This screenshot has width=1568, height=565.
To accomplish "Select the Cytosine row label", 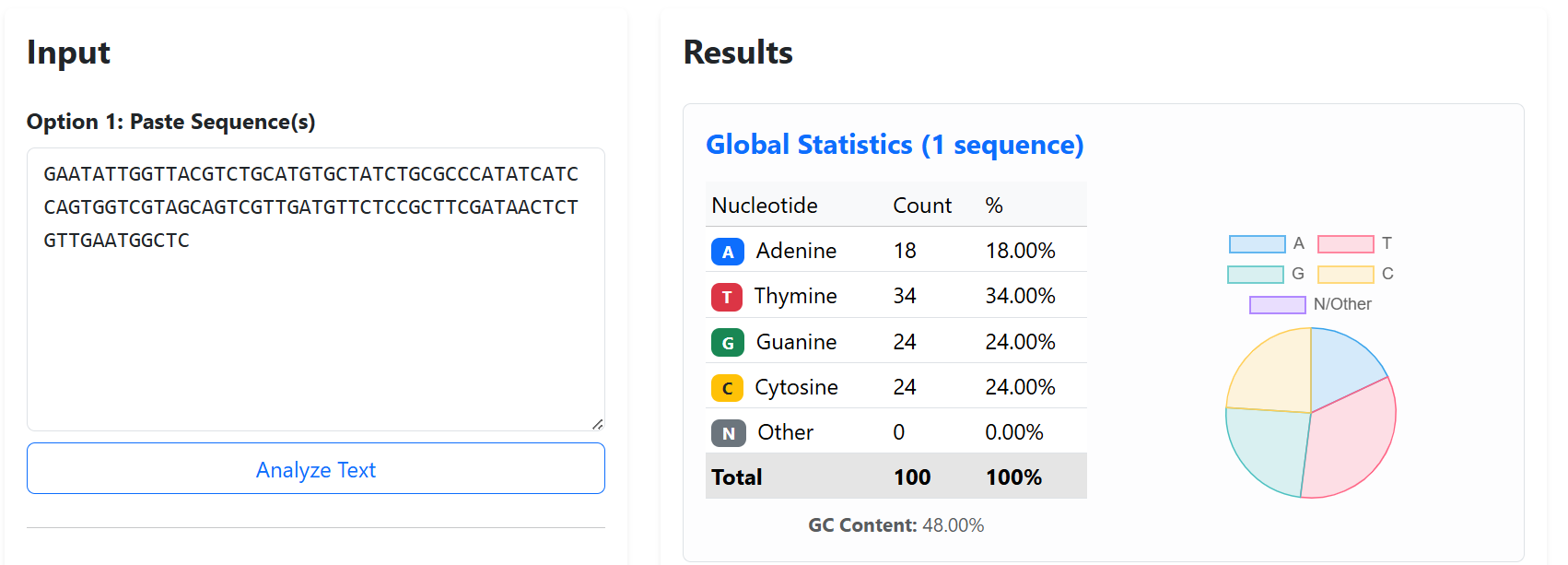I will tap(796, 387).
